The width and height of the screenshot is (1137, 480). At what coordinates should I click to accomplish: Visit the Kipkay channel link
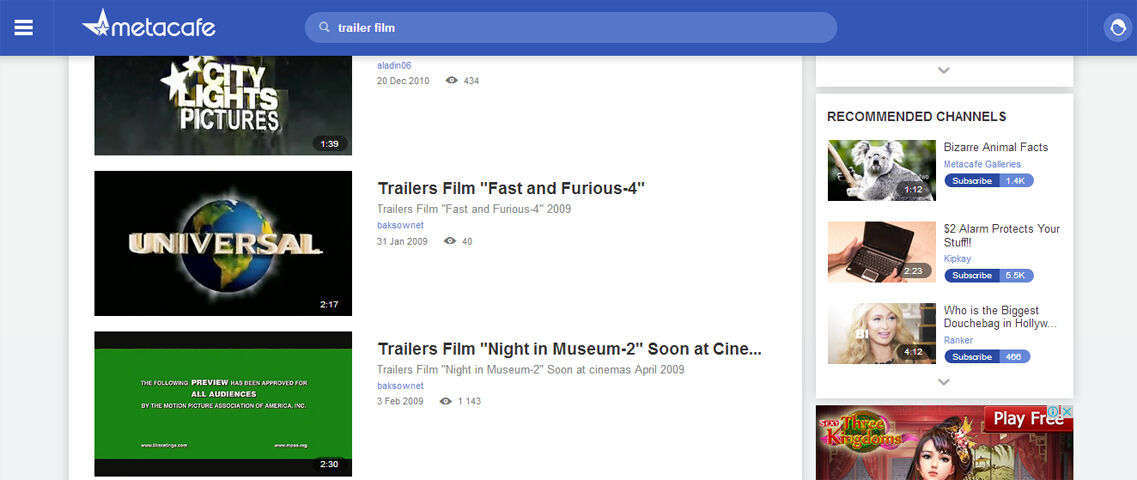[957, 259]
